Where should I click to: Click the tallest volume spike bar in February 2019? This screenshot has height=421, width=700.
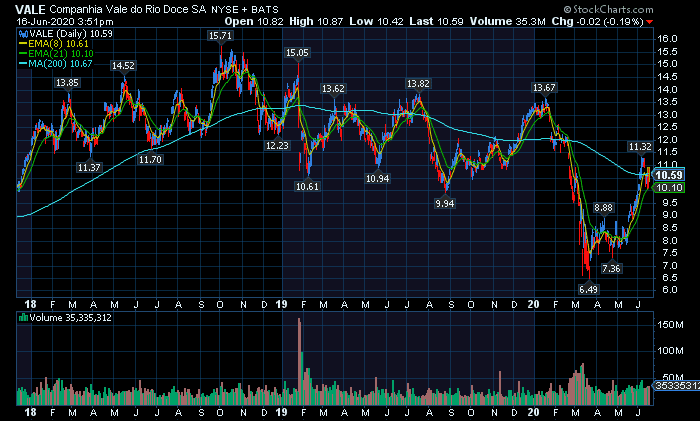tap(299, 361)
